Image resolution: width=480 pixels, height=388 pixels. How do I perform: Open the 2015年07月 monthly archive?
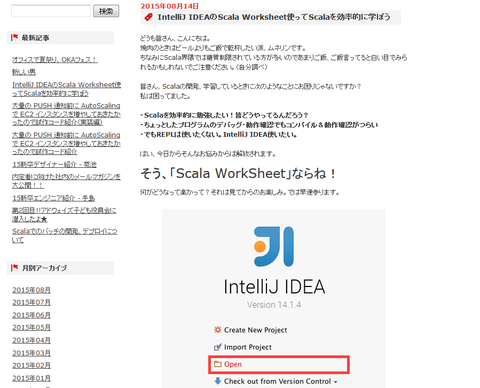click(31, 302)
